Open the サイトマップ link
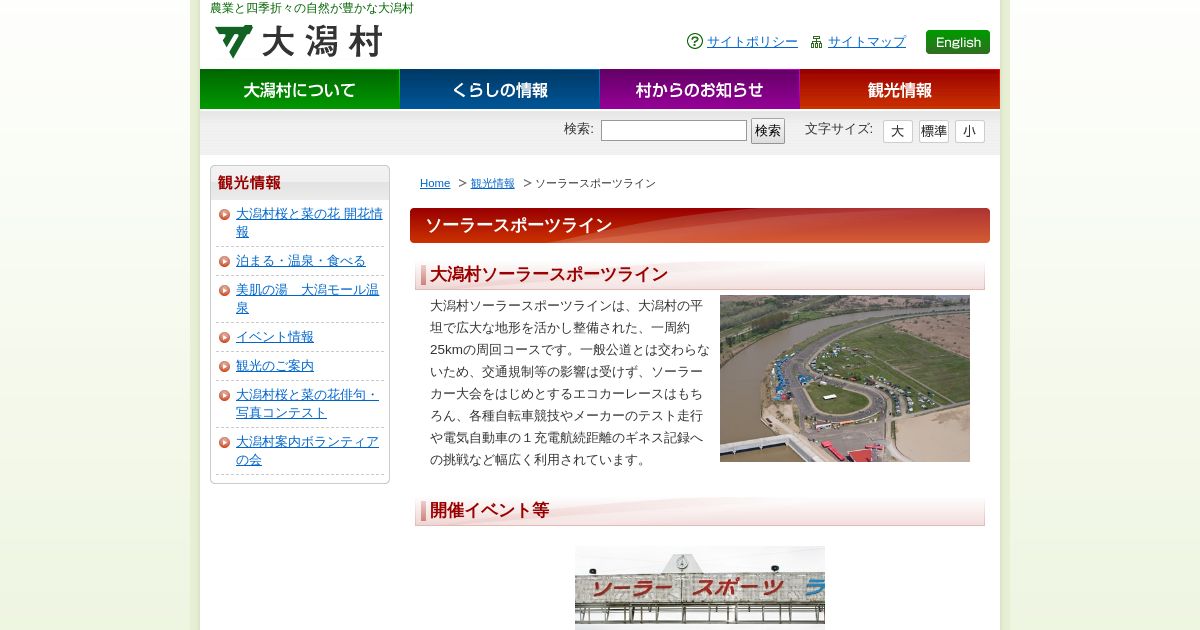 (x=867, y=42)
